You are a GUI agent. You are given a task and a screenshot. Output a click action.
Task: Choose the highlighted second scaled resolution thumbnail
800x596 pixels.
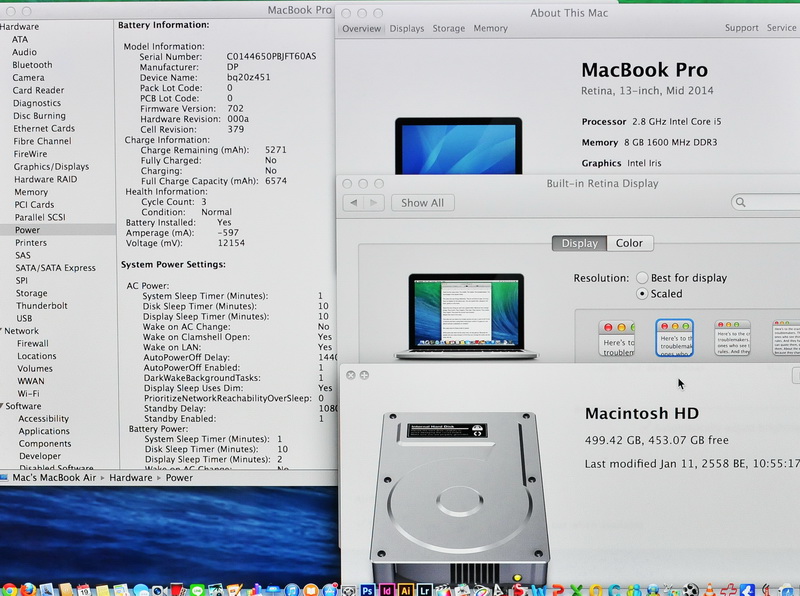(x=674, y=338)
